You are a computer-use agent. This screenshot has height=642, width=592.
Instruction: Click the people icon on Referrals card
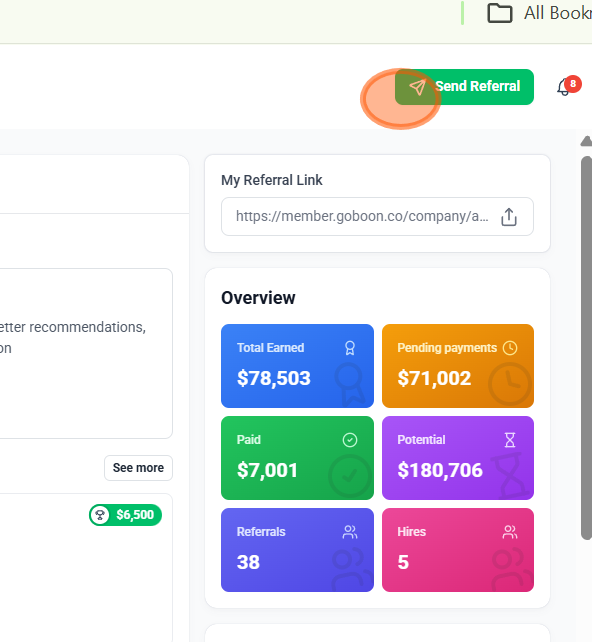pos(350,532)
